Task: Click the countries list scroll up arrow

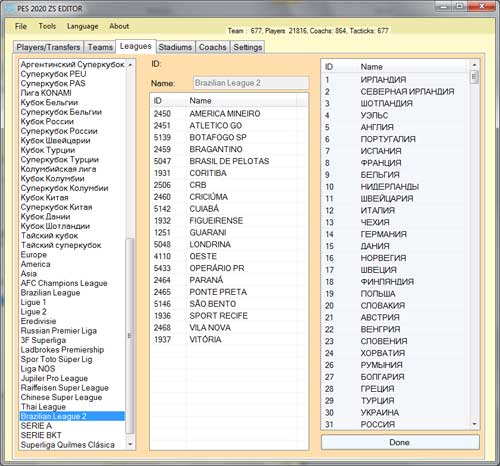Action: point(474,64)
